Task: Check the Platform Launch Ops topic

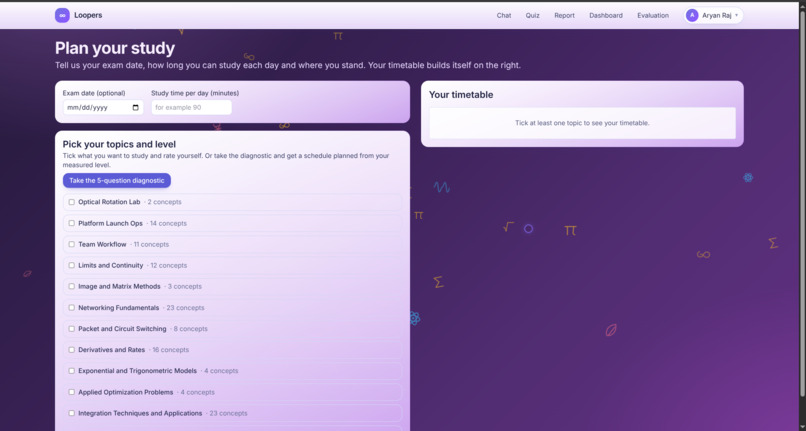Action: [71, 223]
